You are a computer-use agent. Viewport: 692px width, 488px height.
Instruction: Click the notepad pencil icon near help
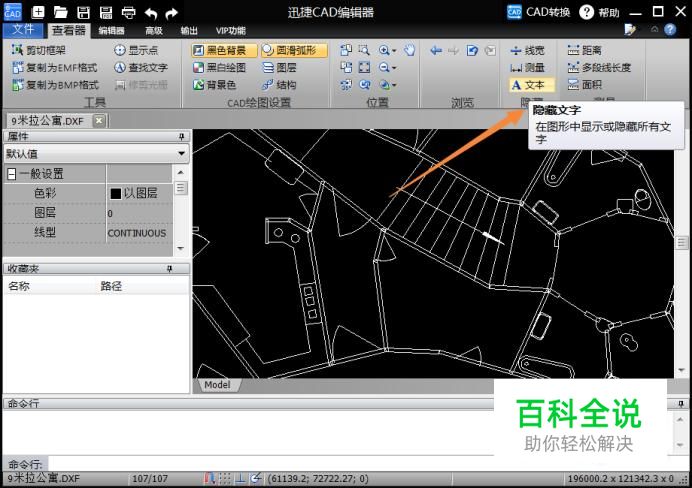[x=630, y=30]
